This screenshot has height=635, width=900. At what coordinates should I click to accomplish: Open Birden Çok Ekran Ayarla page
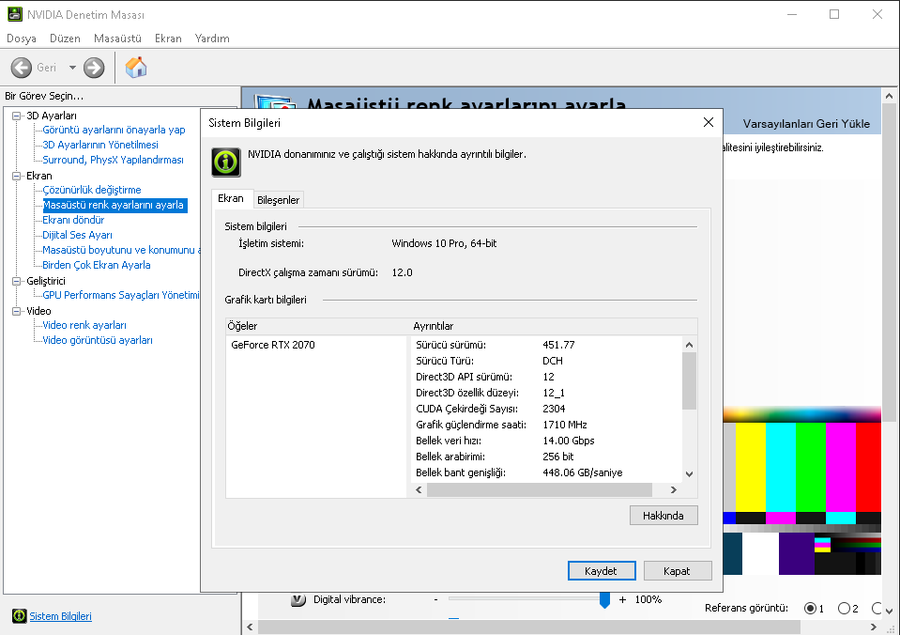96,265
